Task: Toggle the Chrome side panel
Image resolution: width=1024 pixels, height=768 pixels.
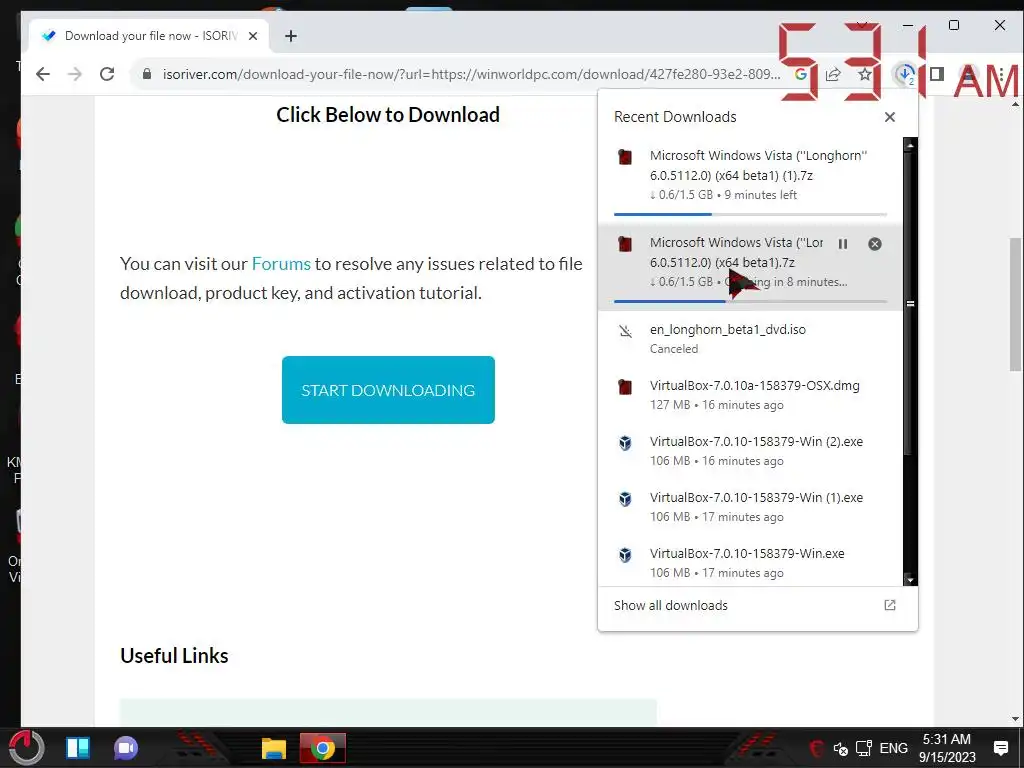Action: pos(936,74)
